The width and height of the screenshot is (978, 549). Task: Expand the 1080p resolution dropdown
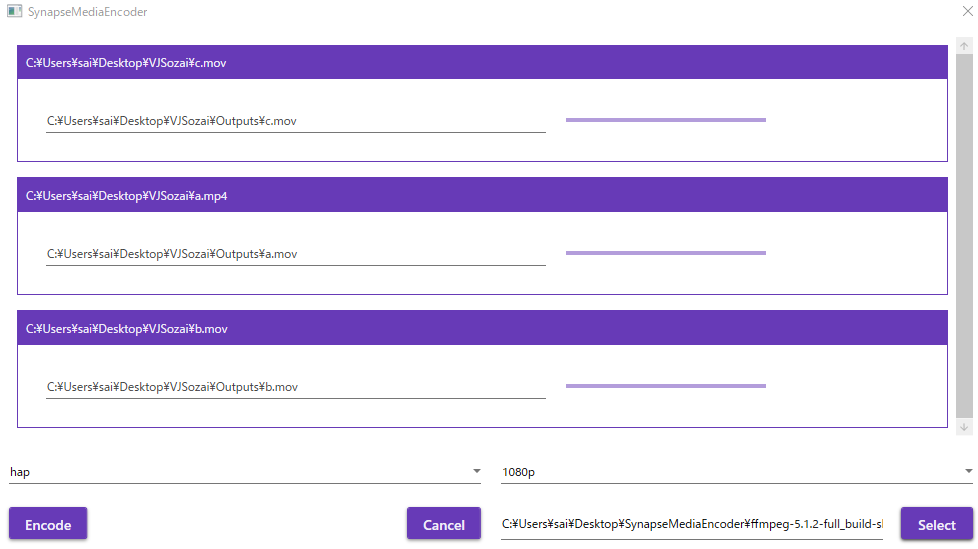(738, 471)
